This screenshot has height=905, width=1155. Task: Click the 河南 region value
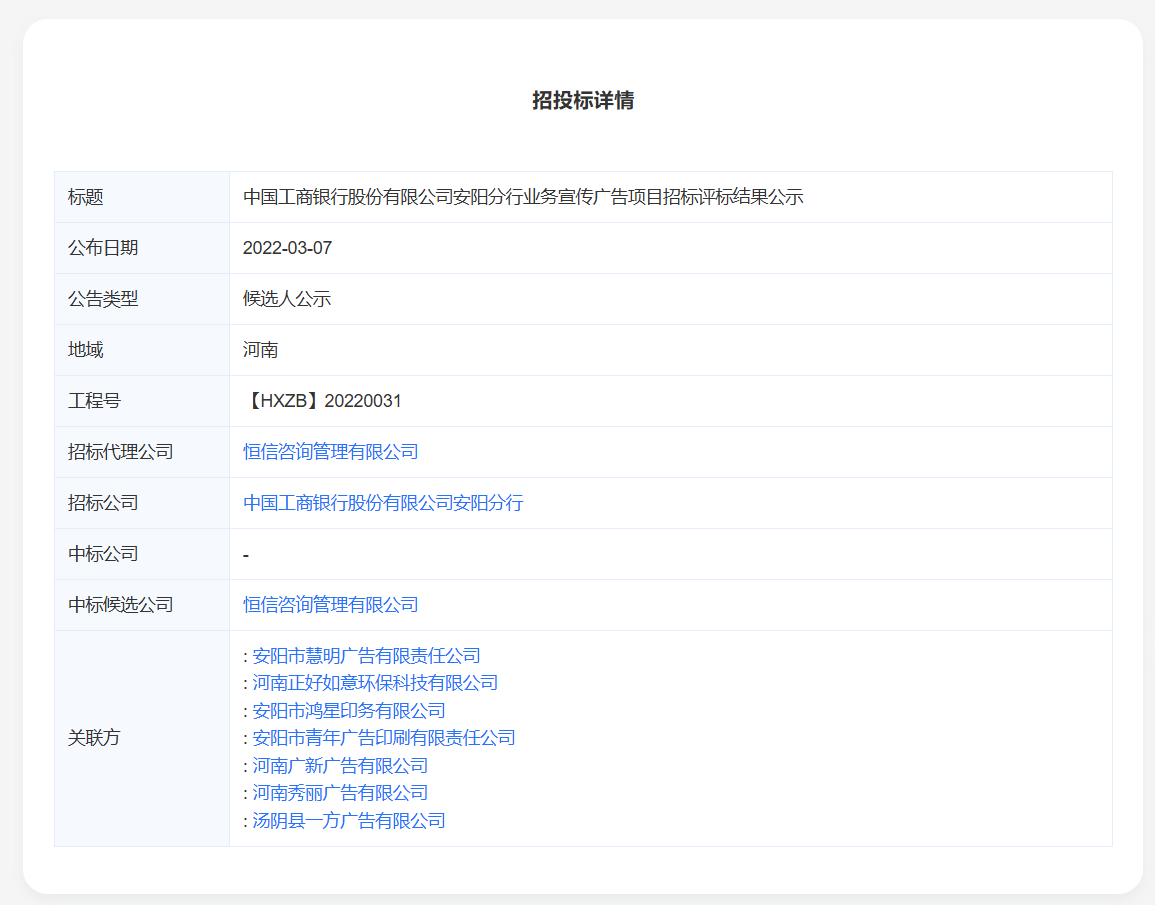[261, 350]
